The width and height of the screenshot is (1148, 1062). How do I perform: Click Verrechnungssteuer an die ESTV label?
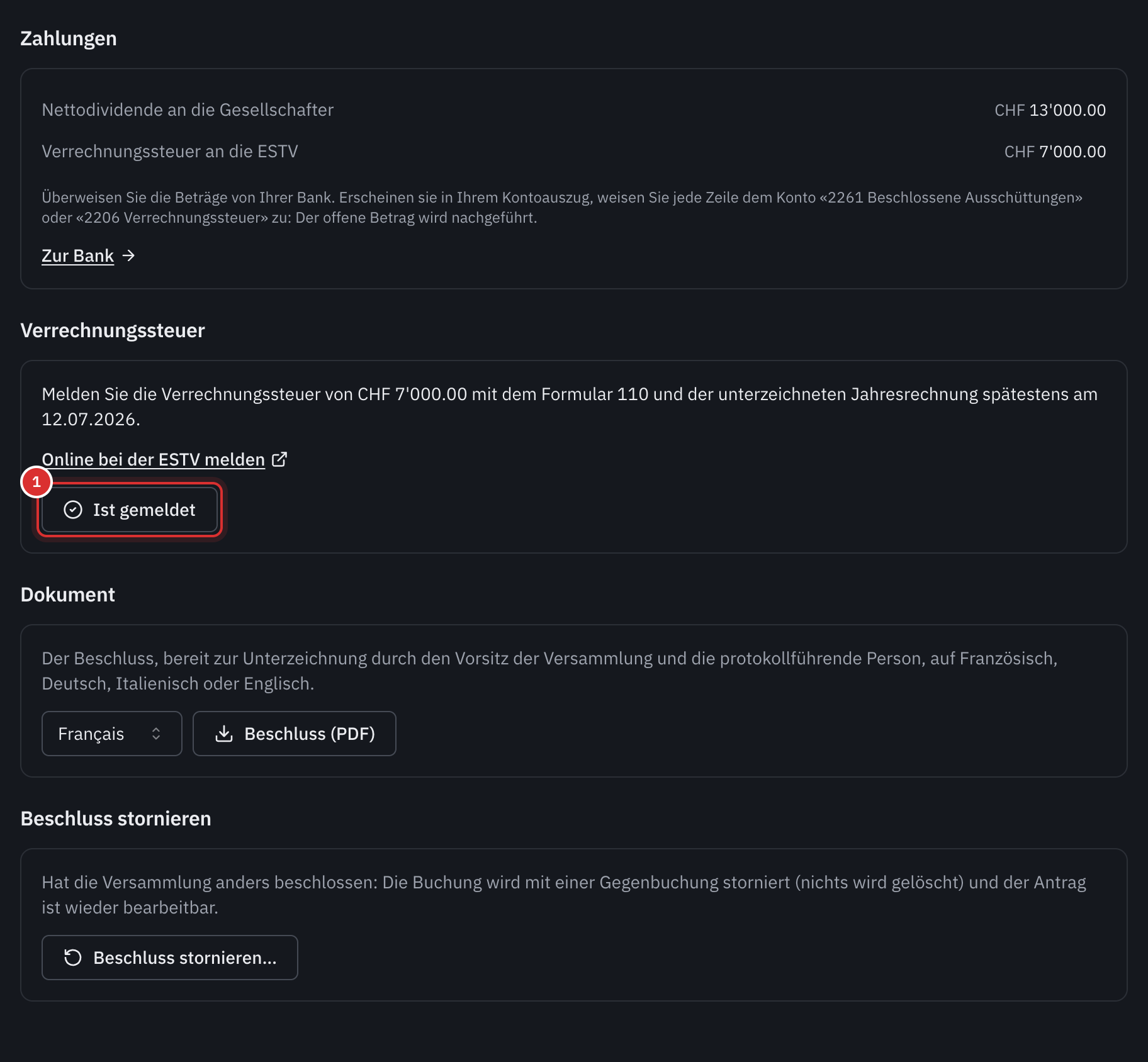(170, 152)
